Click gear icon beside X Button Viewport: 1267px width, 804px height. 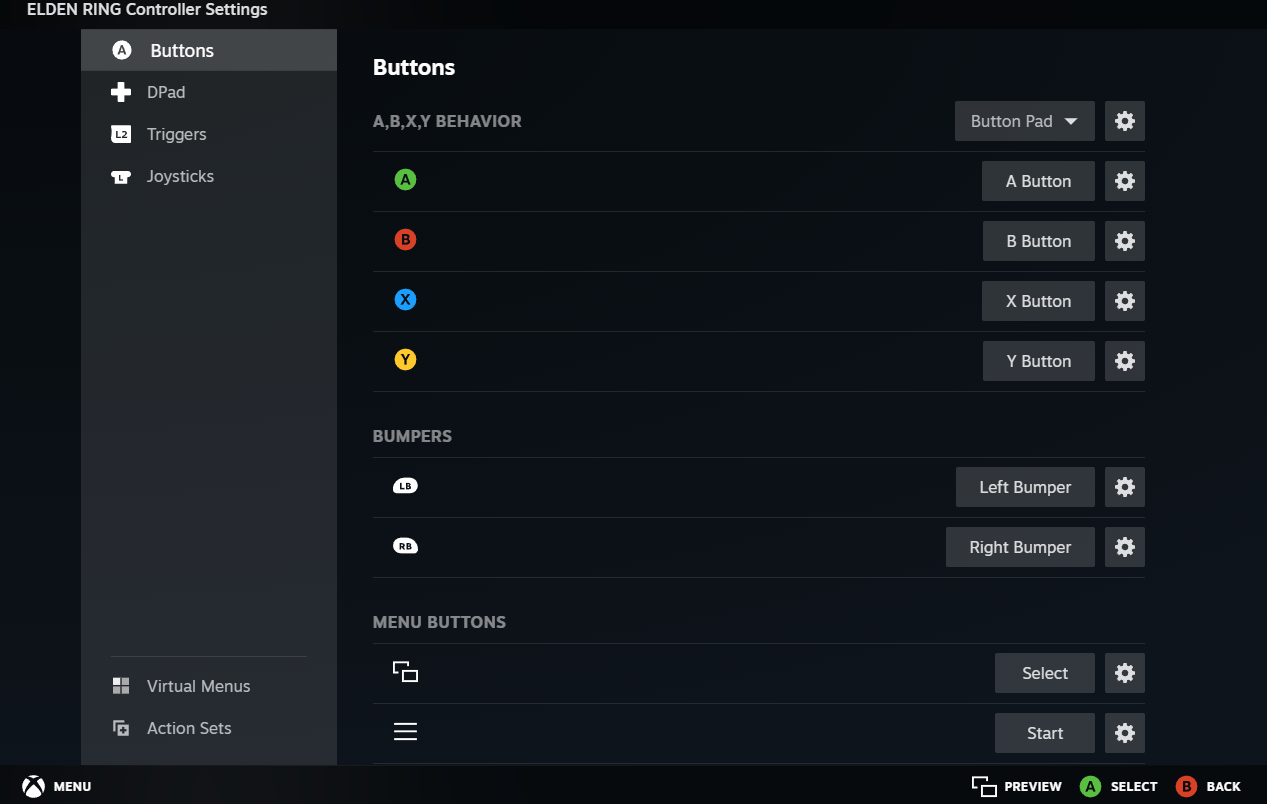[x=1125, y=301]
